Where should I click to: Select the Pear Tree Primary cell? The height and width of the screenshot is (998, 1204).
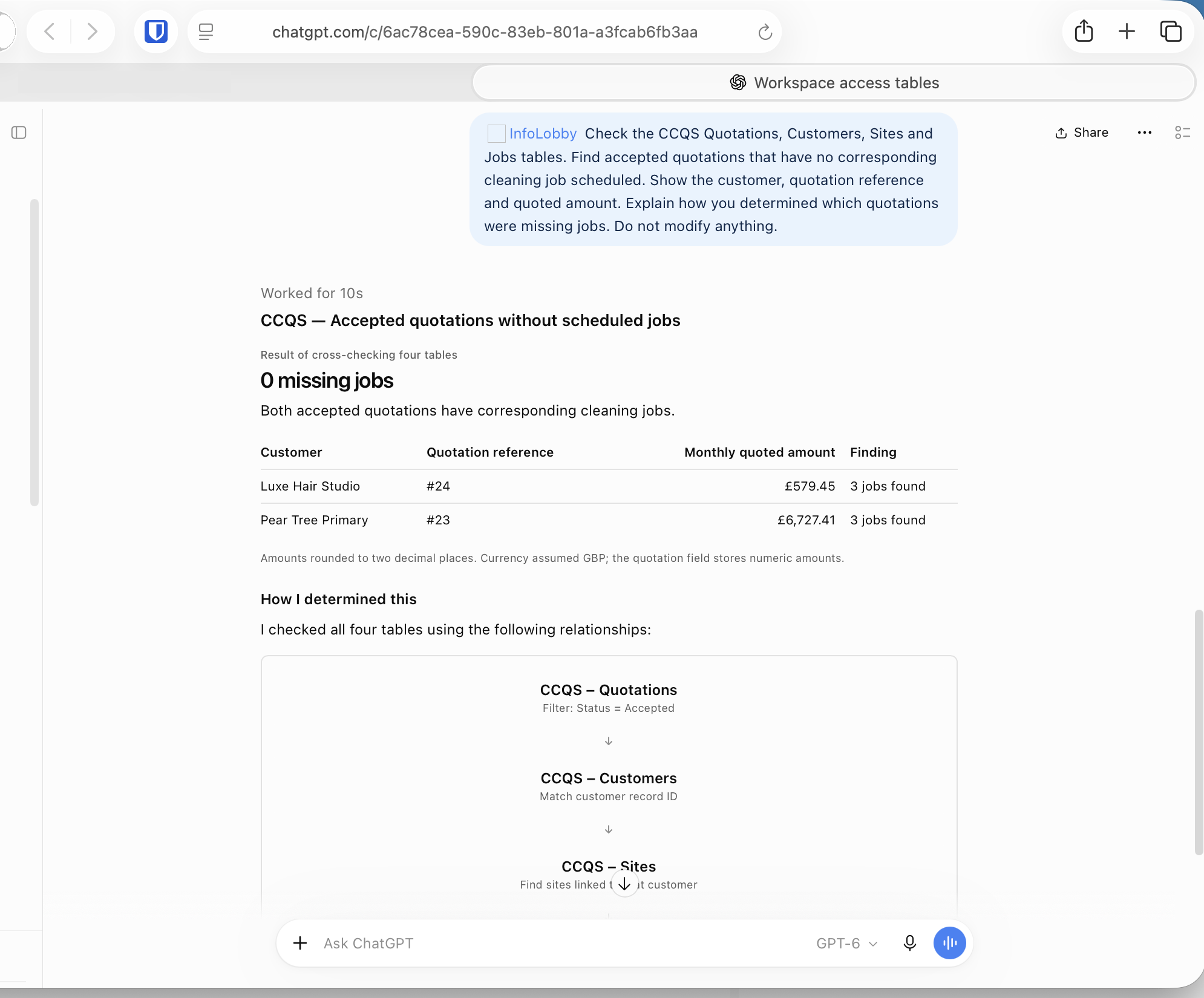(314, 520)
